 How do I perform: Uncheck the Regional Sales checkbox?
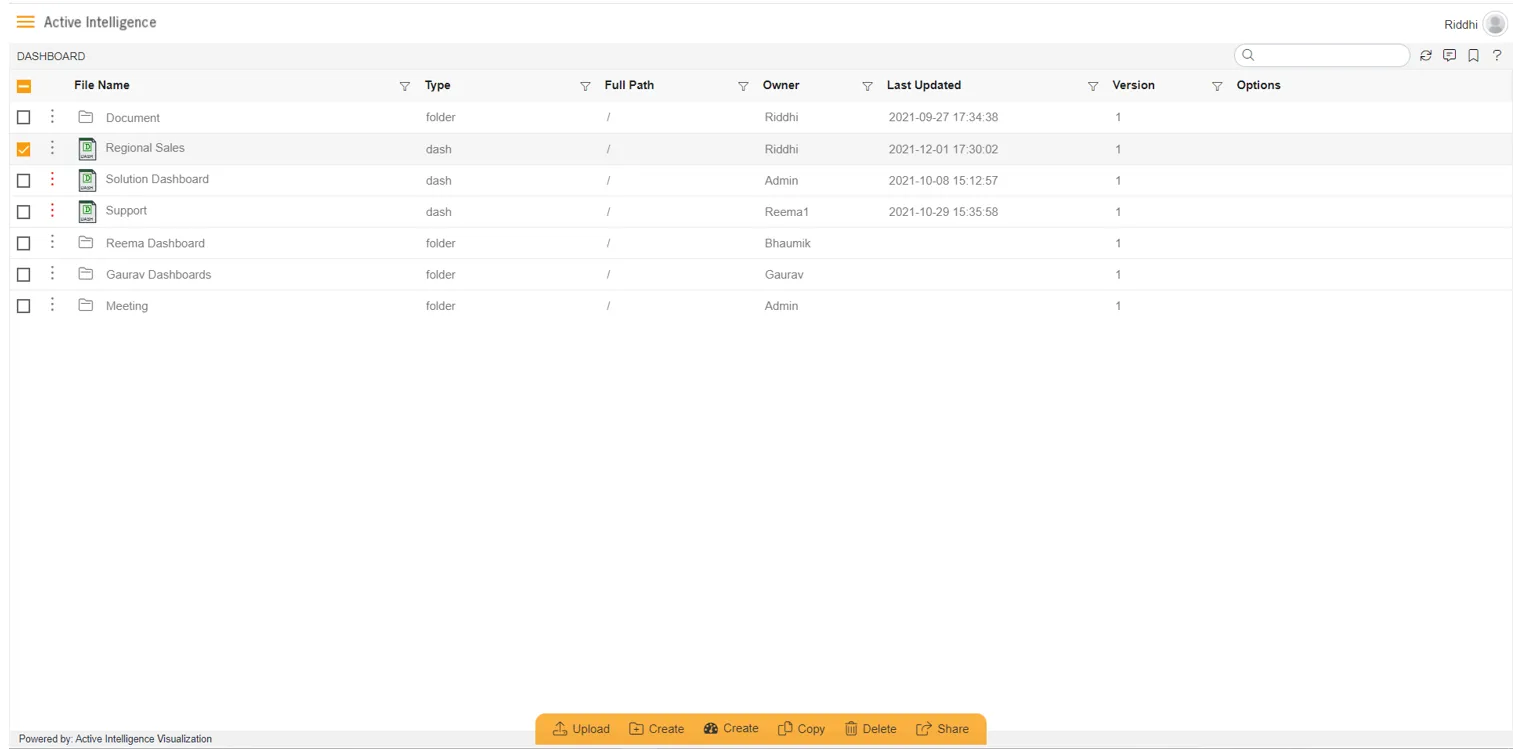click(x=24, y=149)
